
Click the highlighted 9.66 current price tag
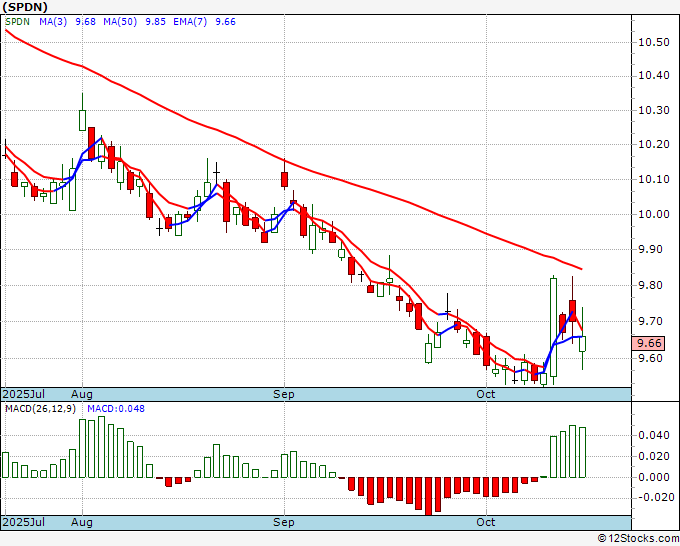click(x=648, y=343)
